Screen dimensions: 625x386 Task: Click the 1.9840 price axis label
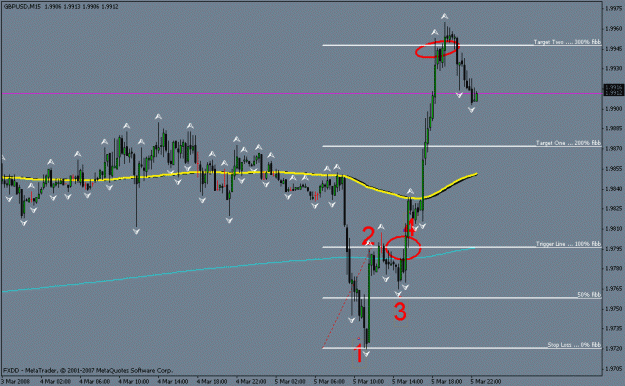coord(613,189)
